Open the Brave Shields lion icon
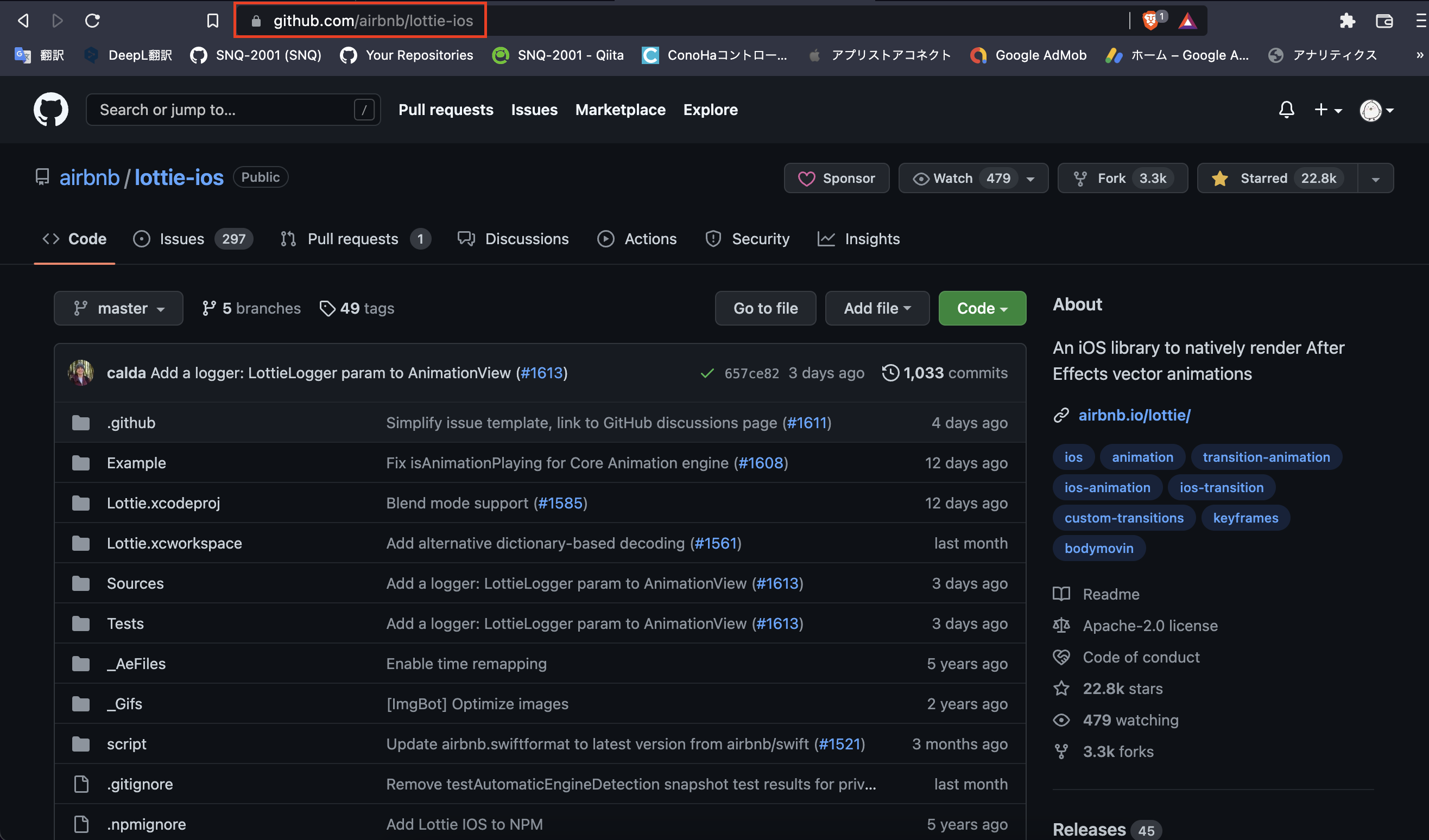The width and height of the screenshot is (1429, 840). coord(1150,21)
